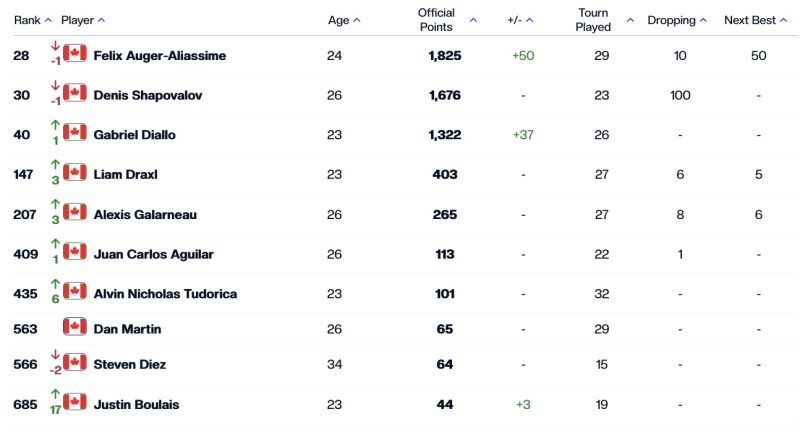The width and height of the screenshot is (800, 443).
Task: Sort by Tourn Played header
Action: pos(604,20)
